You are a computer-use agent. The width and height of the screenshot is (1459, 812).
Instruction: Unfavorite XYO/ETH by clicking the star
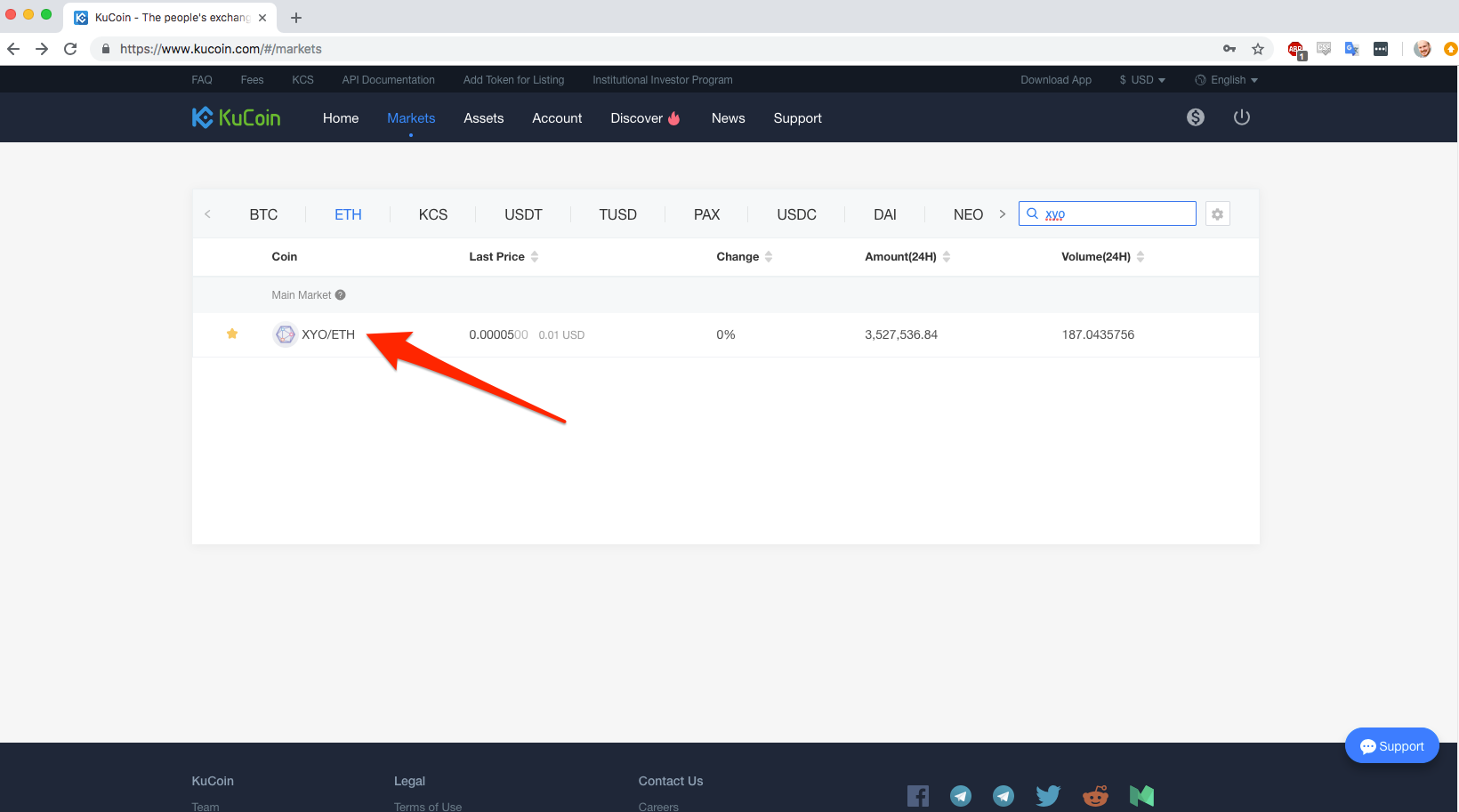pos(232,334)
